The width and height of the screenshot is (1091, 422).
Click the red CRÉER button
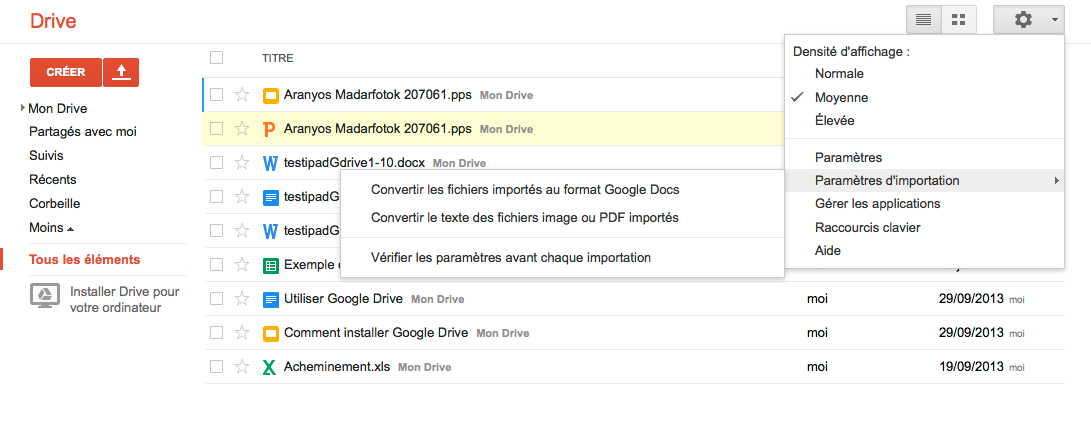coord(65,72)
